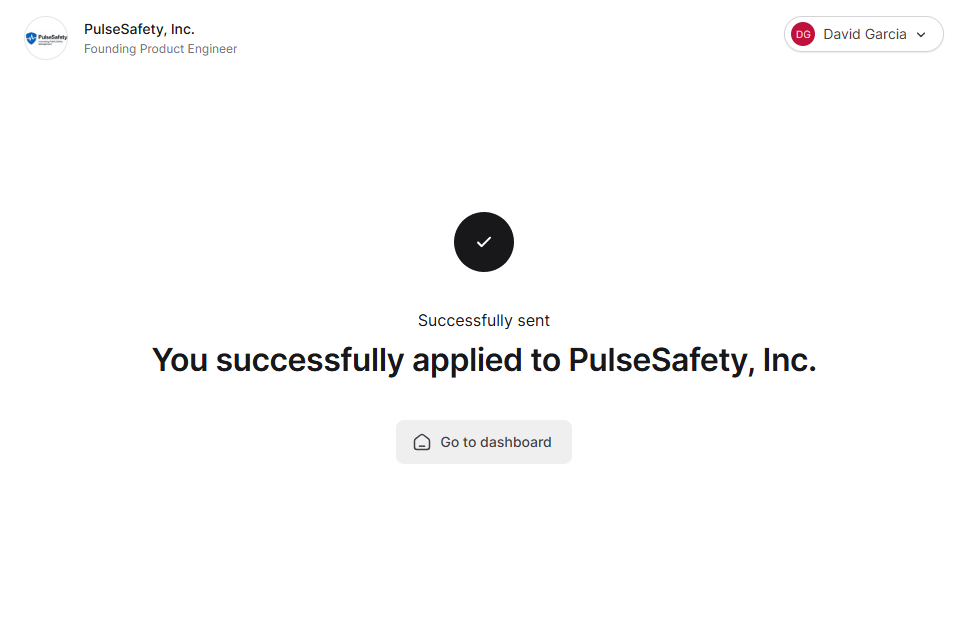Open the PulseSafety, Inc. header name

click(139, 29)
